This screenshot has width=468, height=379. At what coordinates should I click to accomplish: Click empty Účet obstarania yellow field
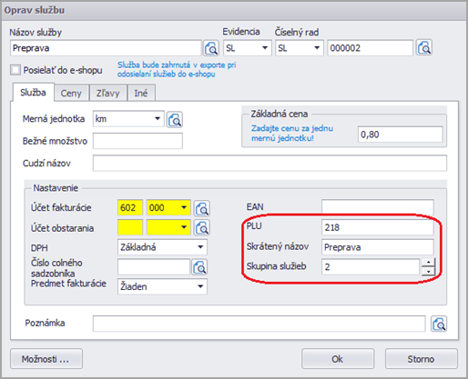click(130, 227)
